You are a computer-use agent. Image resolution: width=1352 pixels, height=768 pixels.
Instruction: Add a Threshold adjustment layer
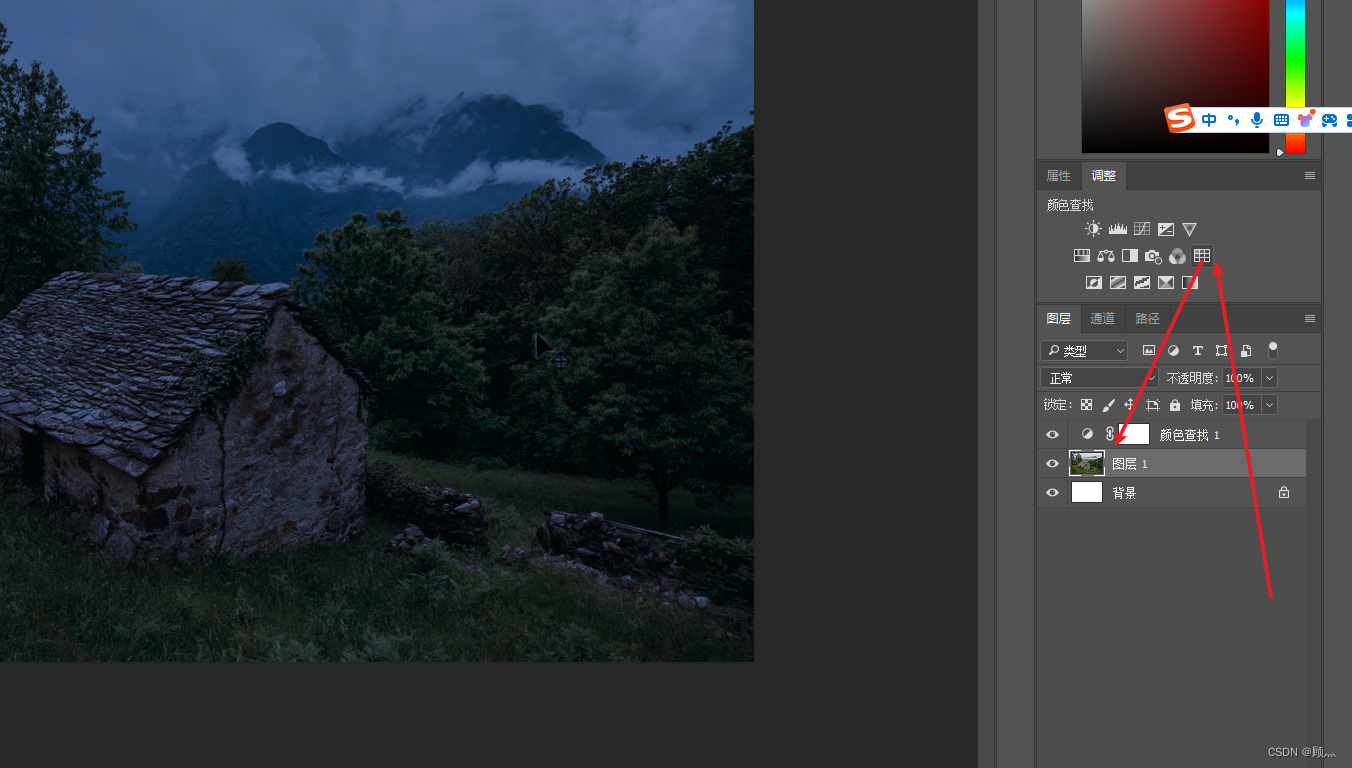coord(1141,283)
